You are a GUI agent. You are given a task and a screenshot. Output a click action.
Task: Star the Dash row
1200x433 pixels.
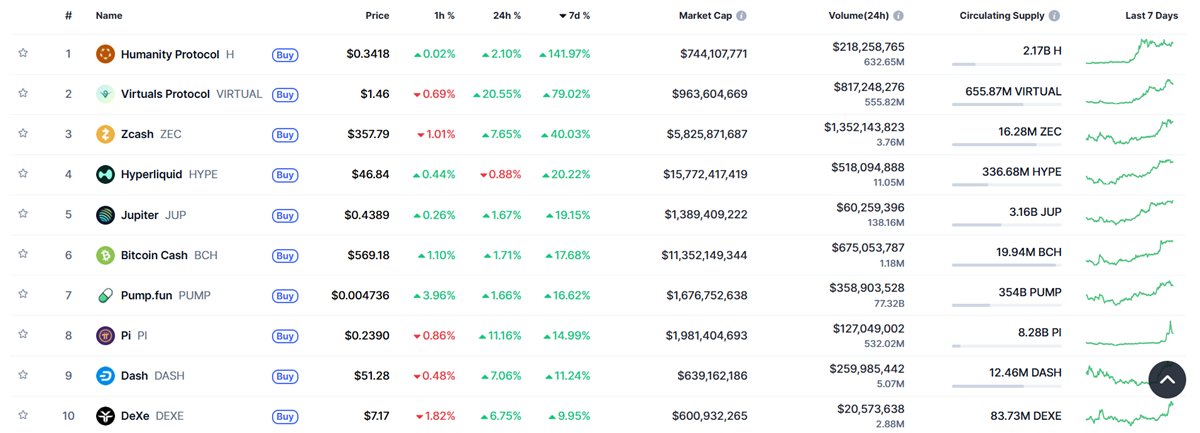23,375
